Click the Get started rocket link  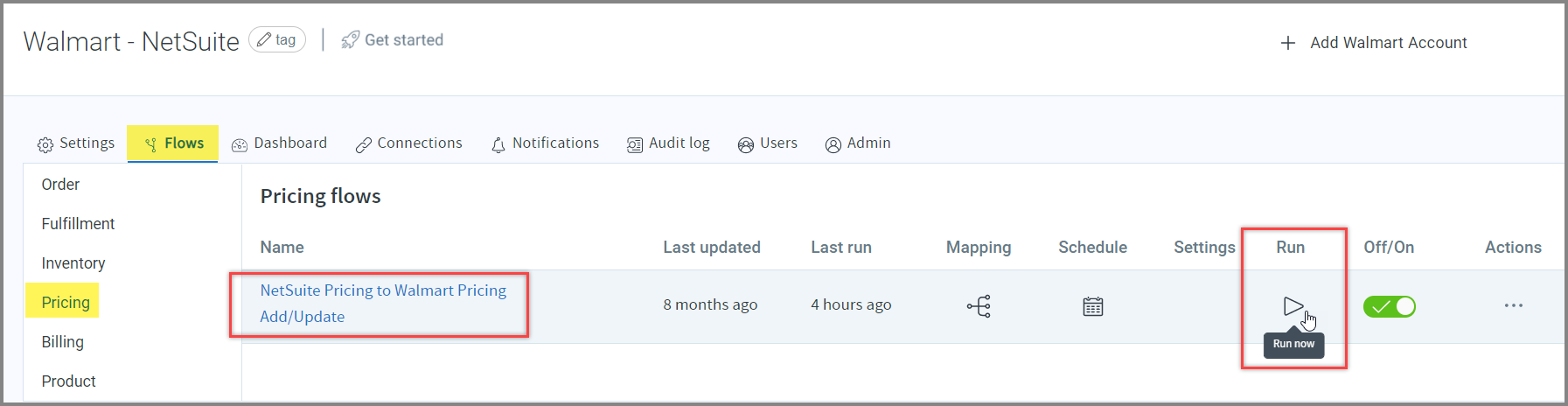[x=393, y=40]
